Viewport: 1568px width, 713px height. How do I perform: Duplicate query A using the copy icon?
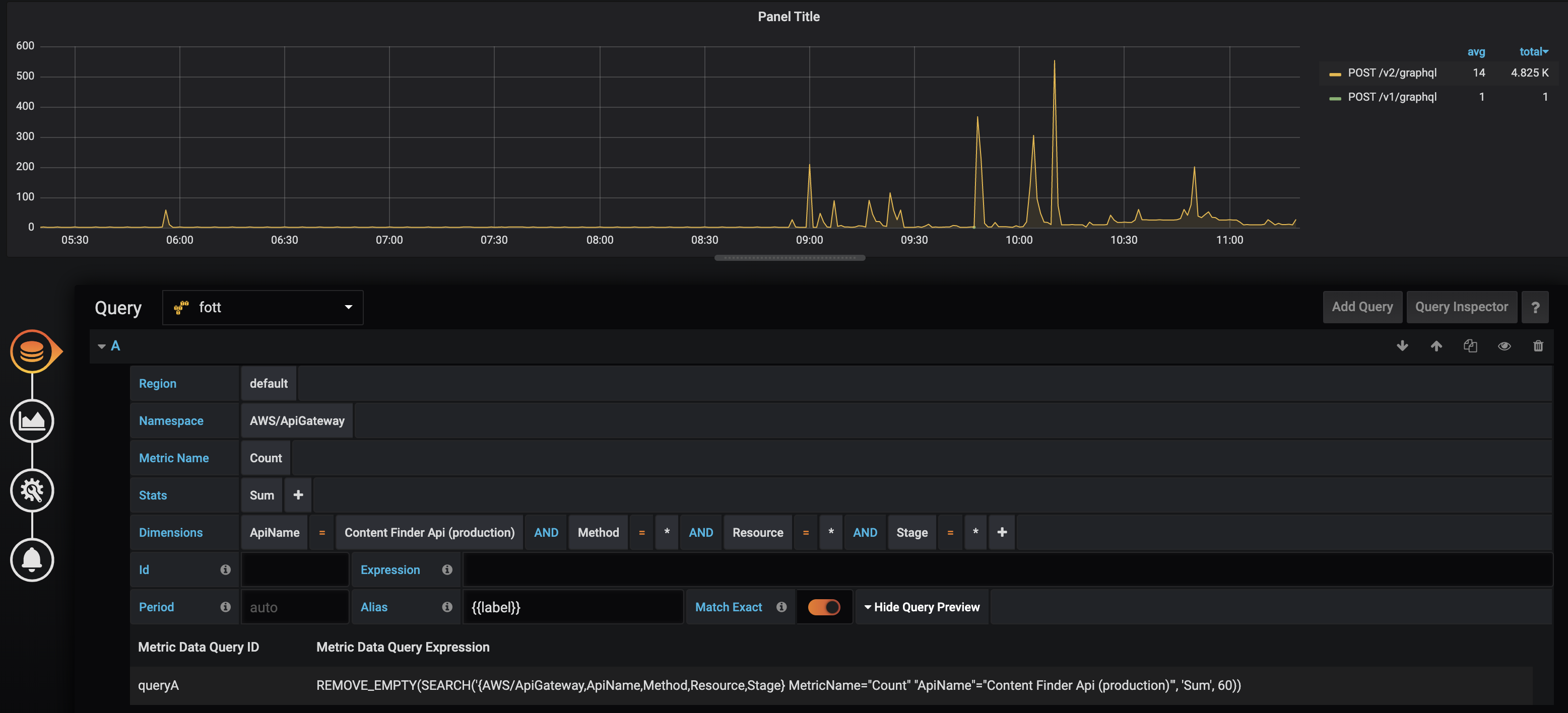click(x=1471, y=345)
